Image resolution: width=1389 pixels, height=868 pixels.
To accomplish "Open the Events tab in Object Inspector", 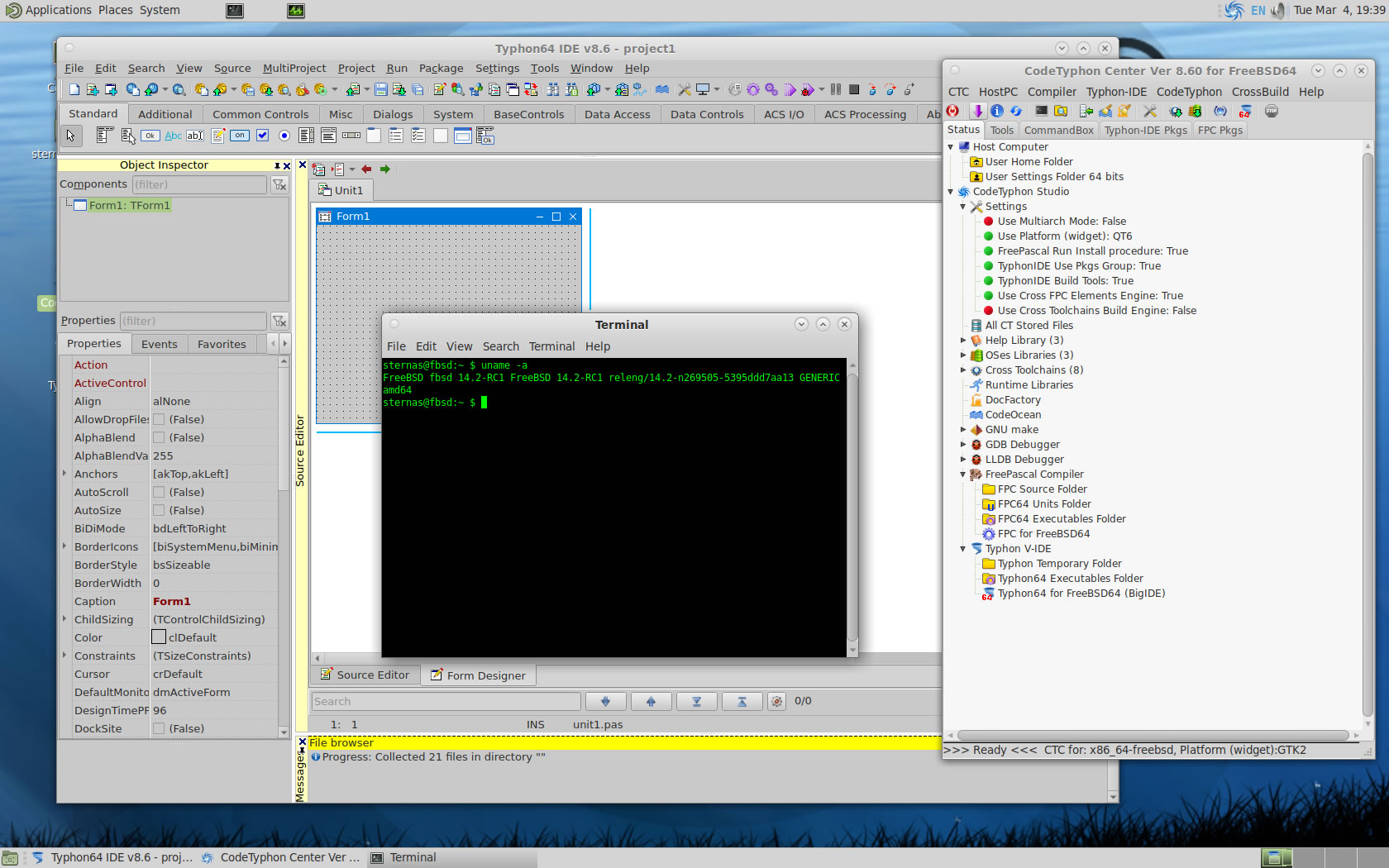I will tap(159, 344).
